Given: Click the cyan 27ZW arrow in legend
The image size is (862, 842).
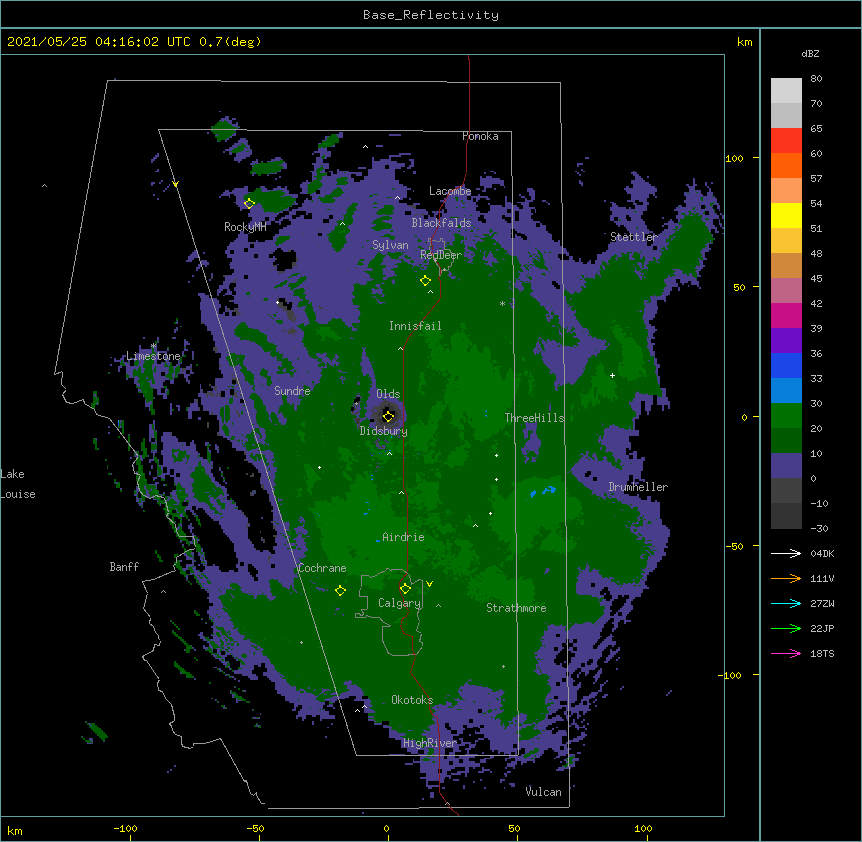Looking at the screenshot, I should (786, 603).
